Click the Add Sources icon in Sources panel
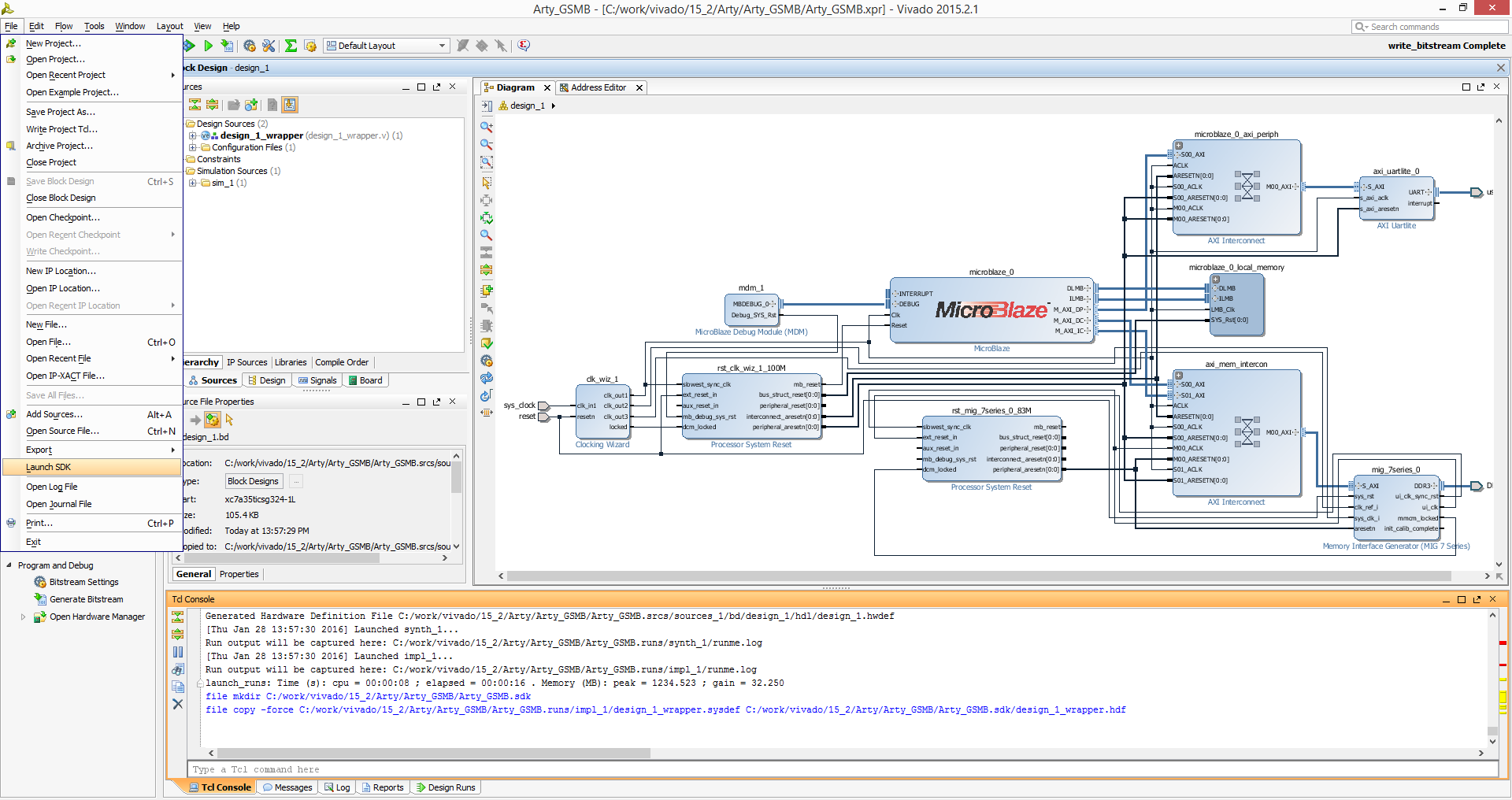The image size is (1512, 800). (x=251, y=105)
